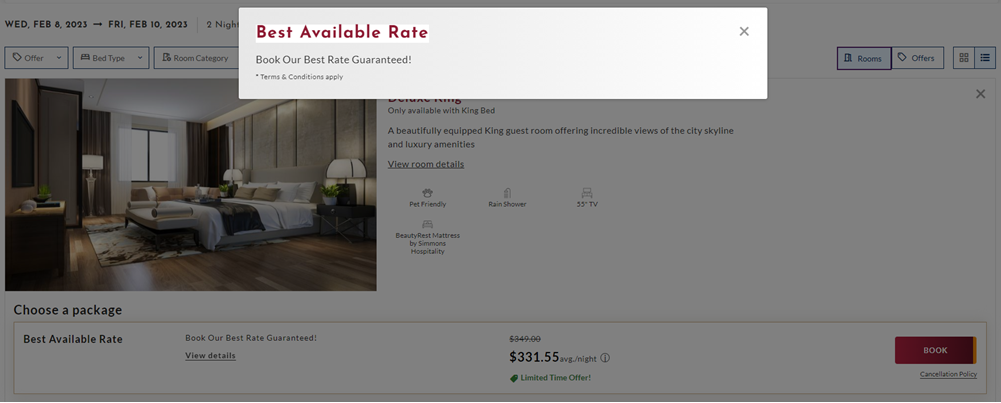The height and width of the screenshot is (403, 1001).
Task: Open the Bed Type filter dropdown
Action: coord(111,57)
